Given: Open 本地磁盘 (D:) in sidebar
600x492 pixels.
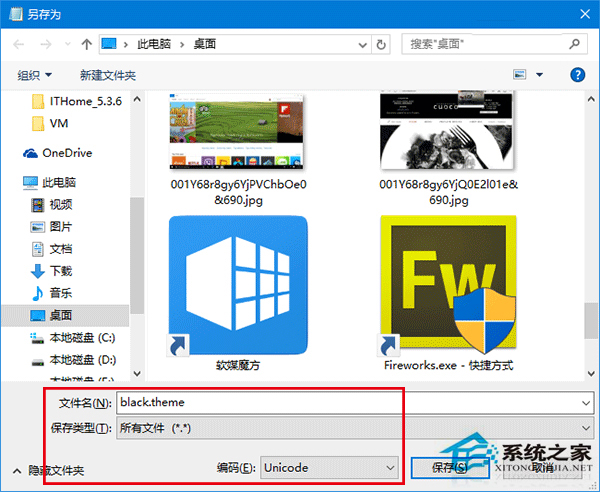Looking at the screenshot, I should click(x=73, y=360).
